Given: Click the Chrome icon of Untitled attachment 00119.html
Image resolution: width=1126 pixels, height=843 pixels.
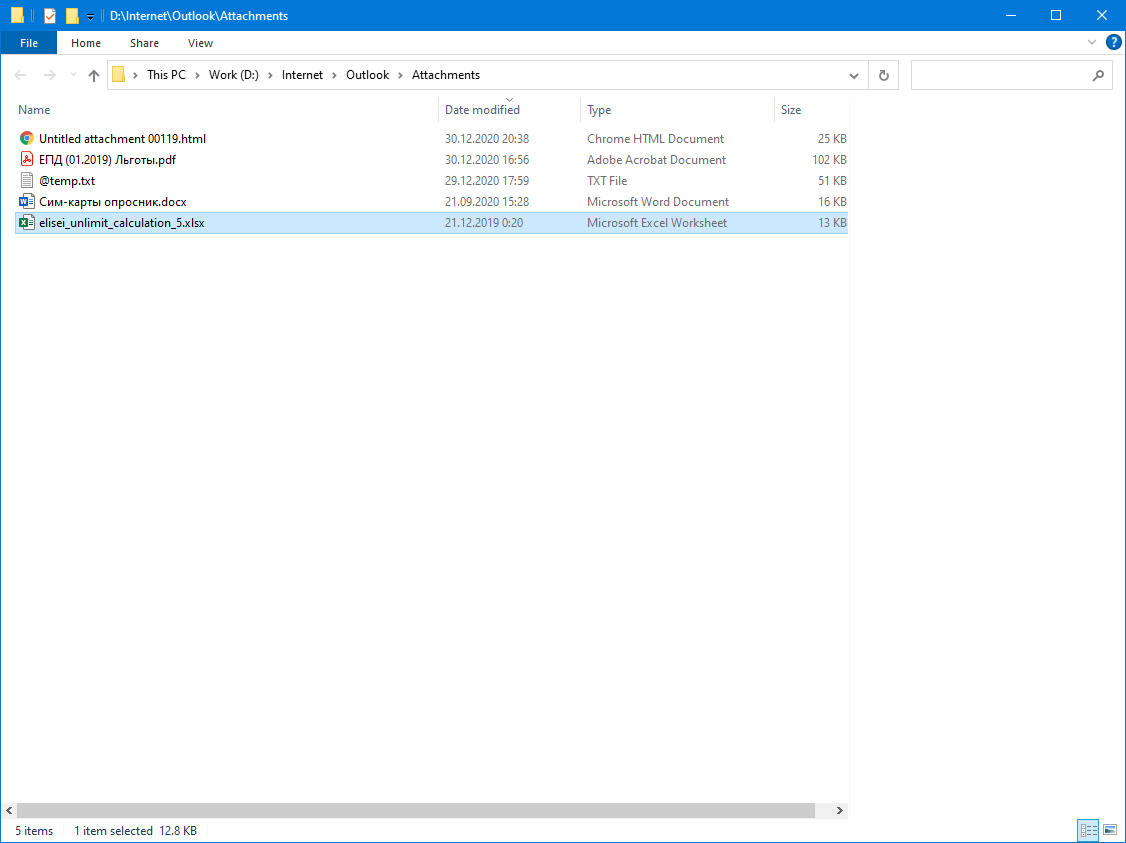Looking at the screenshot, I should tap(27, 139).
